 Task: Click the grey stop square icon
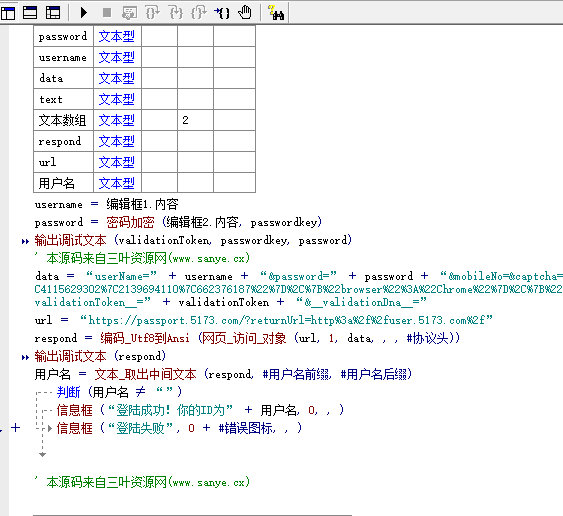click(107, 13)
